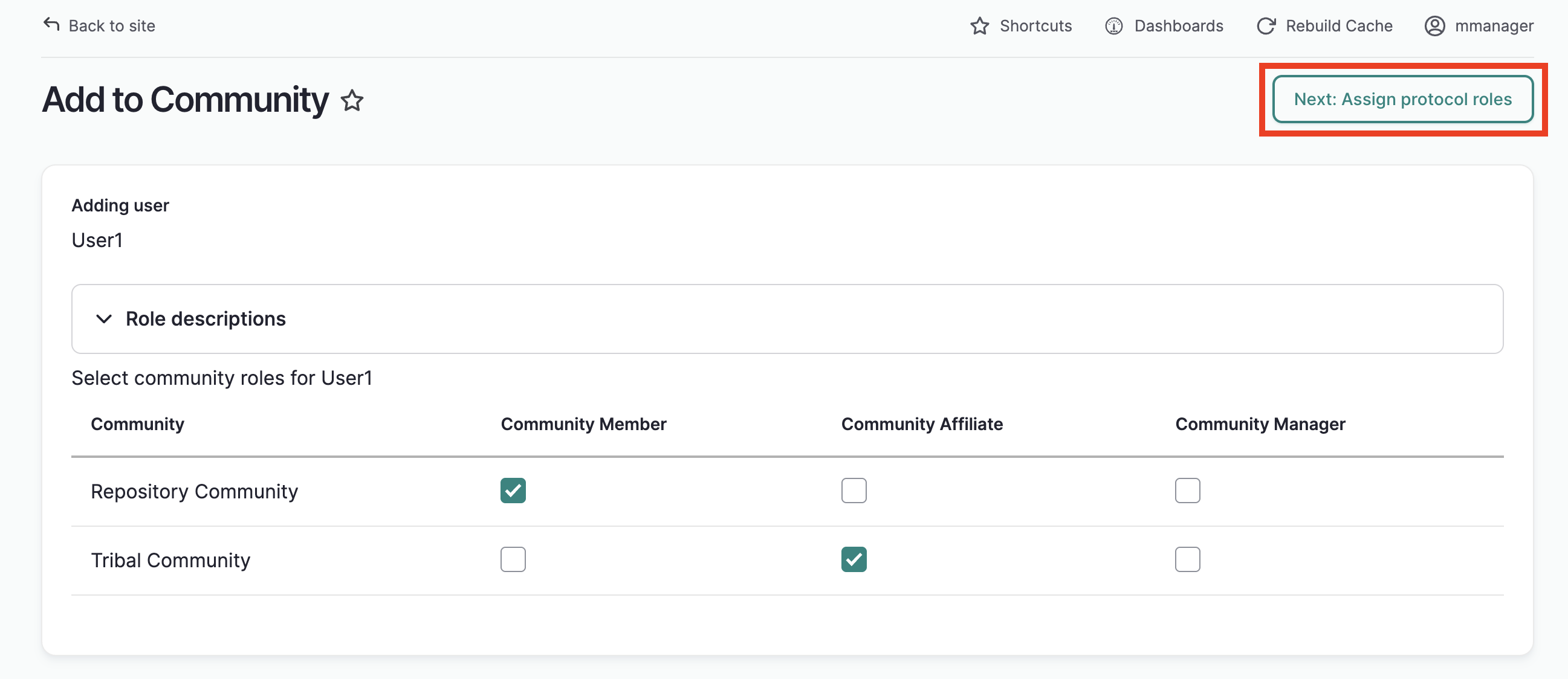Screen dimensions: 1568x679
Task: Check Tribal Community Member checkbox
Action: tap(513, 559)
